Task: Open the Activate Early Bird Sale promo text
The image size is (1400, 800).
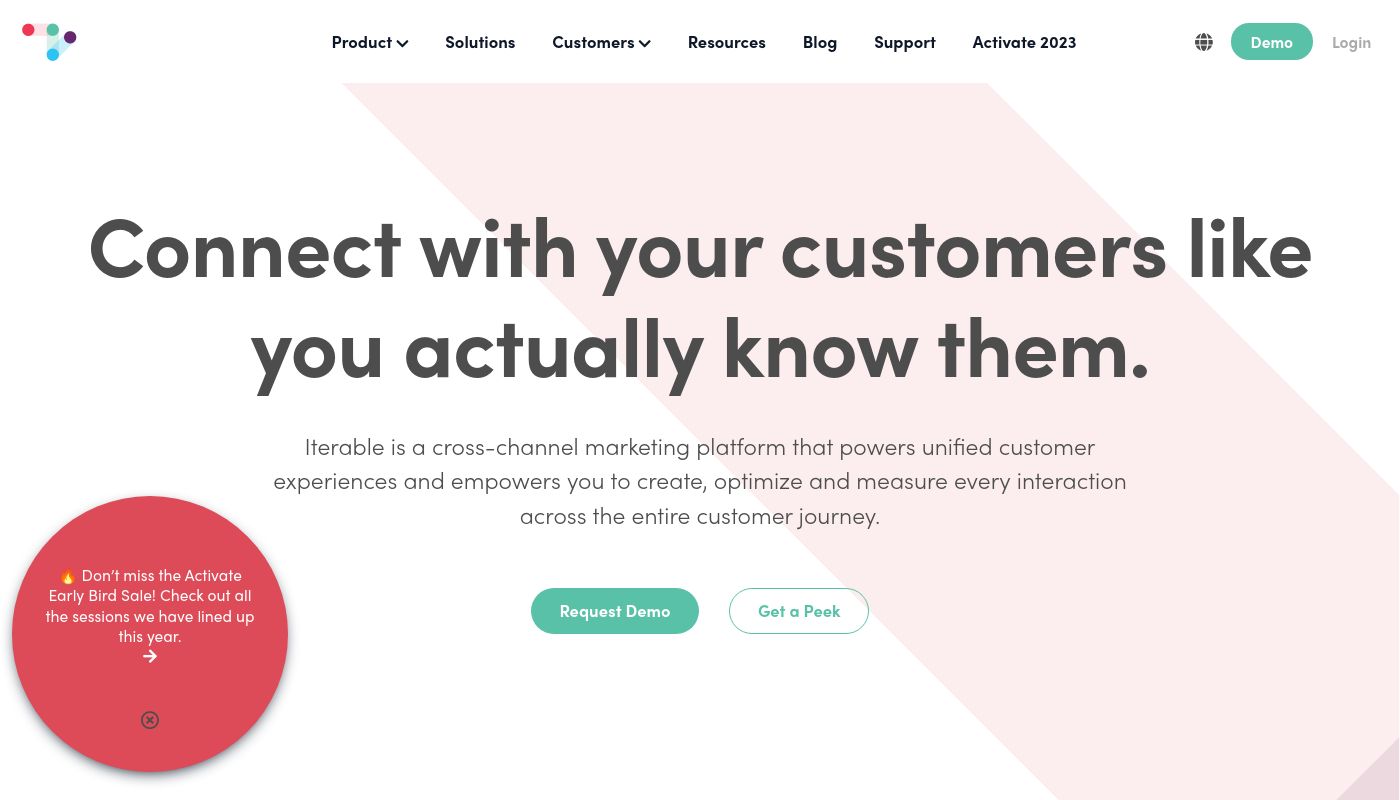Action: pos(150,606)
